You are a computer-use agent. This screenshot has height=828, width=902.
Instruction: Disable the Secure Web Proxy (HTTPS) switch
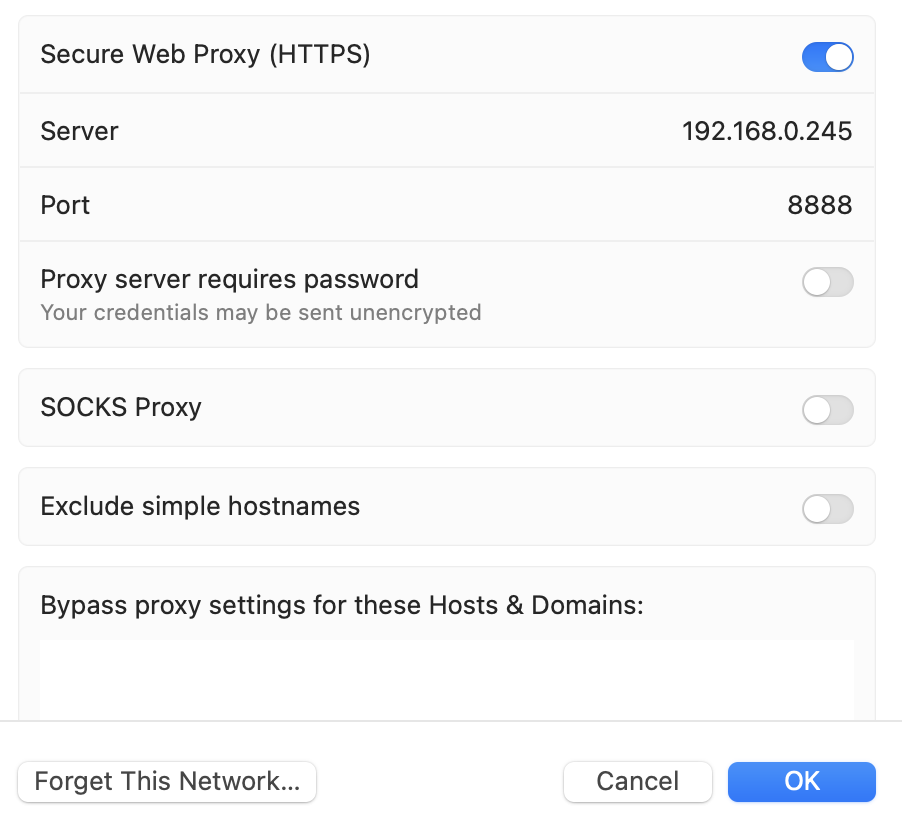(x=827, y=57)
